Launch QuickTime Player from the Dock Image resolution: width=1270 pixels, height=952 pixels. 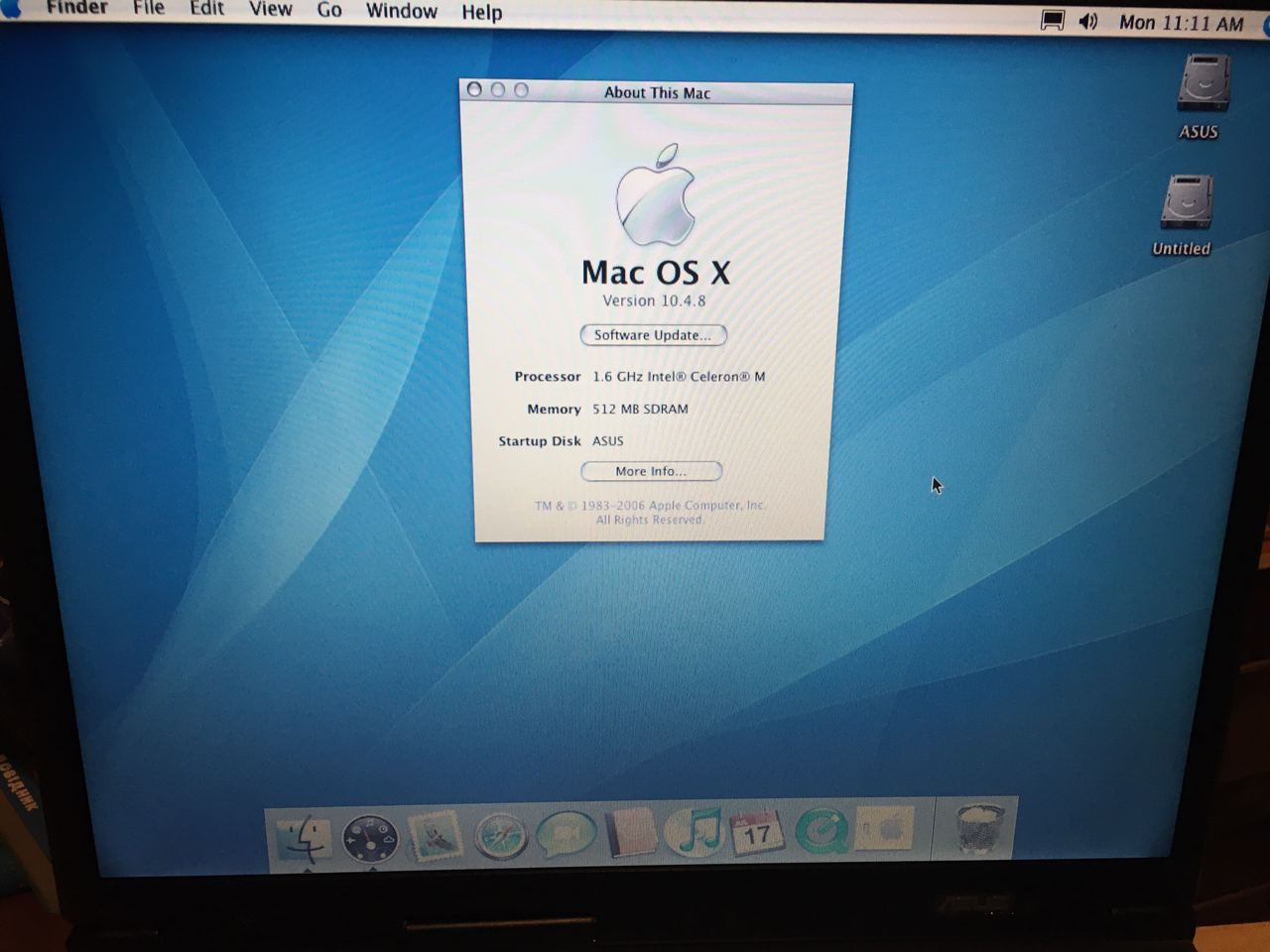point(822,830)
